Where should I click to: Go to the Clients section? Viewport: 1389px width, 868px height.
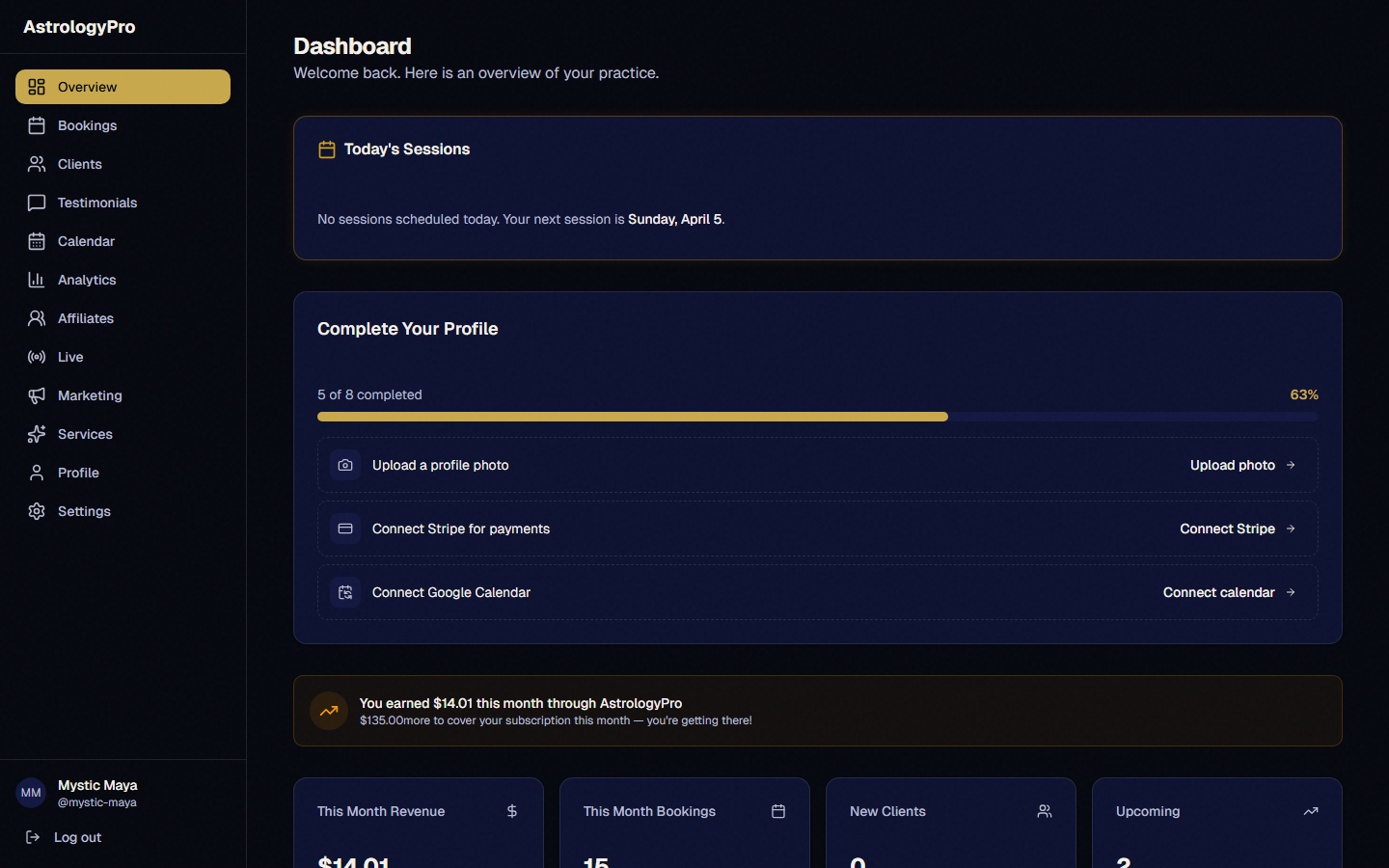79,164
